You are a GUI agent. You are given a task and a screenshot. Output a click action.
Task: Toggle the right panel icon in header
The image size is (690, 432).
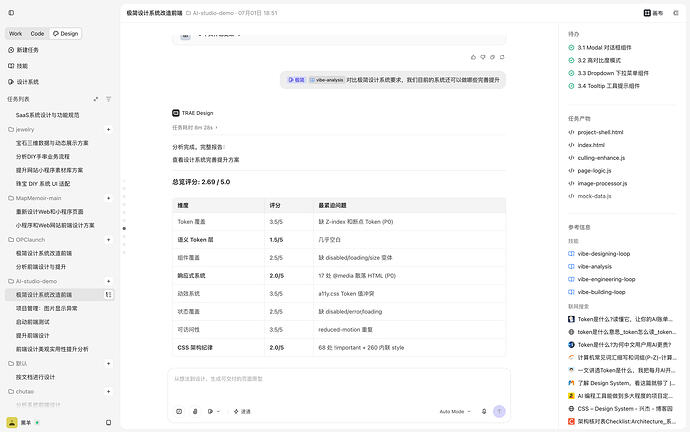[x=676, y=13]
